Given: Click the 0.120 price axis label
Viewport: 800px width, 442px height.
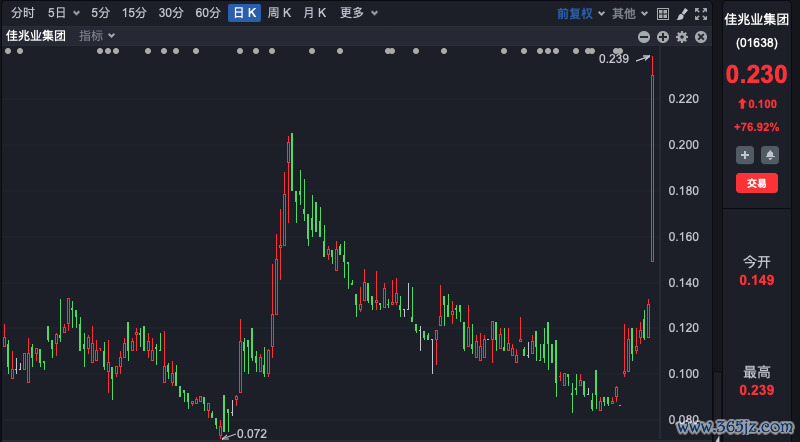Looking at the screenshot, I should click(x=684, y=328).
